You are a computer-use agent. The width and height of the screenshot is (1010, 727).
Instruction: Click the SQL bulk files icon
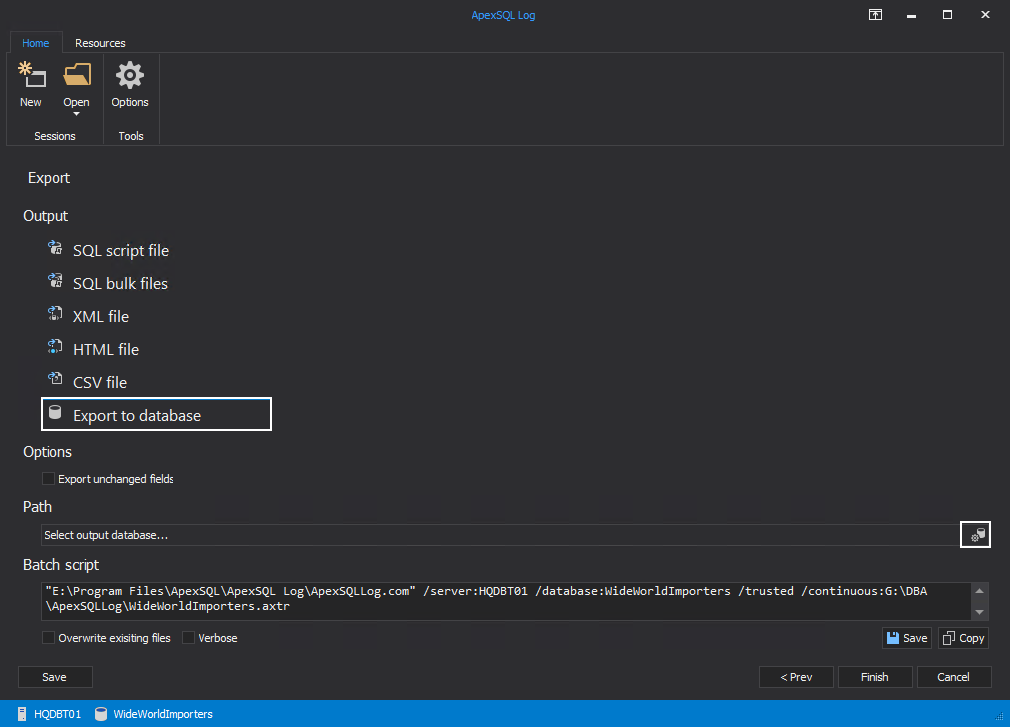(x=55, y=281)
